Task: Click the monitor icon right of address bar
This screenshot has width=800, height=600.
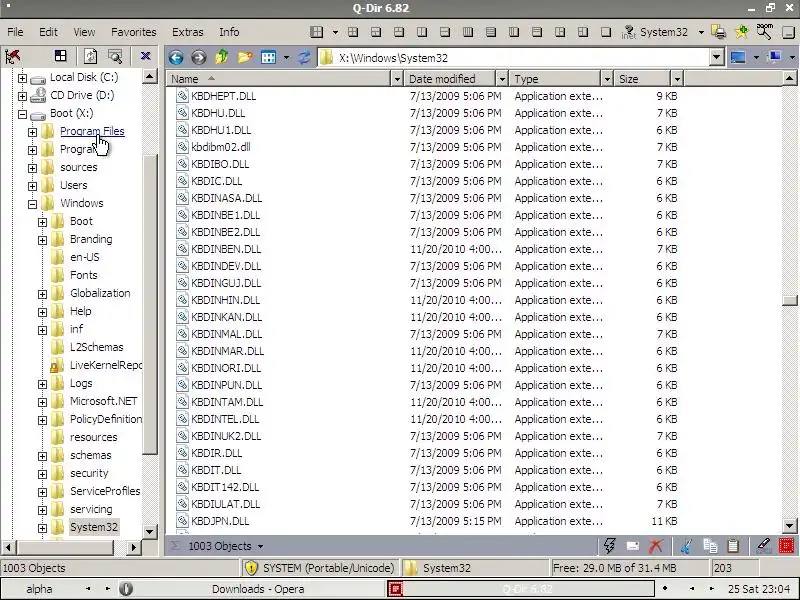Action: (x=738, y=57)
